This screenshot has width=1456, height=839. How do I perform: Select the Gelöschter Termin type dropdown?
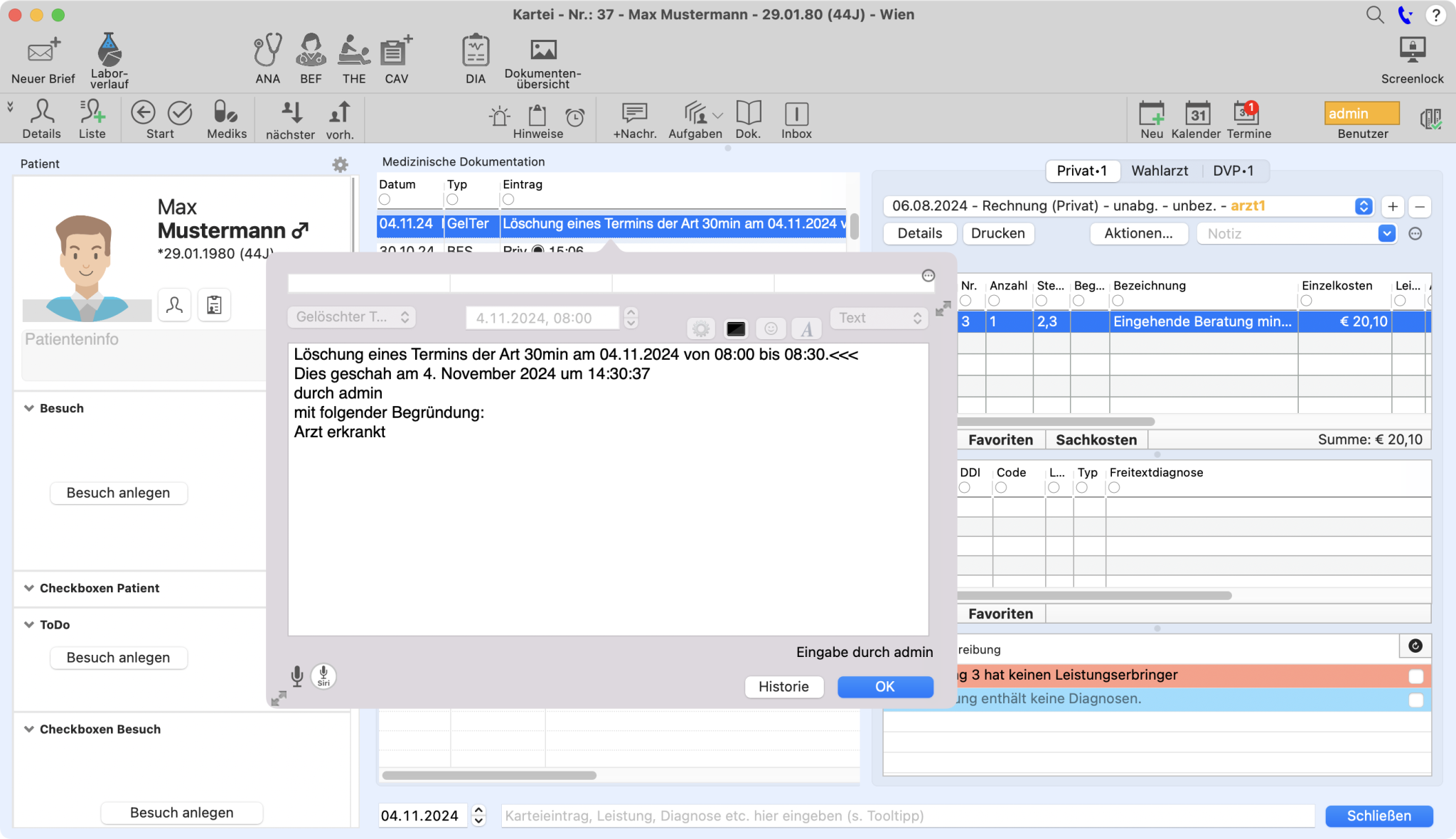click(x=350, y=317)
